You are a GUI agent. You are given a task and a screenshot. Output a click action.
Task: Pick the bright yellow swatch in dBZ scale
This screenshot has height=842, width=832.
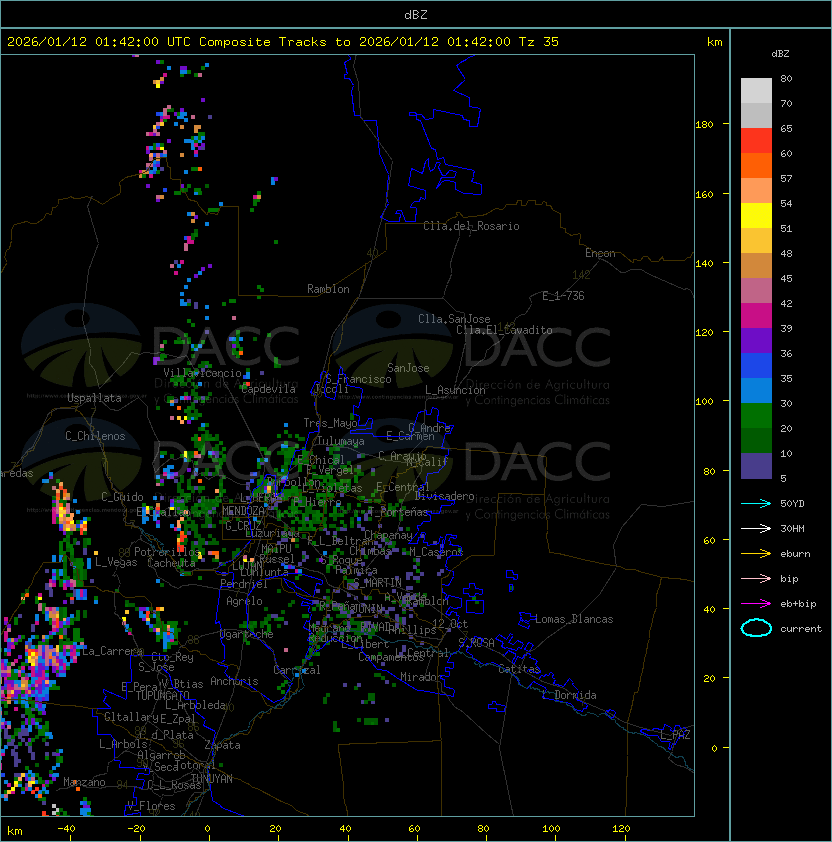coord(756,216)
